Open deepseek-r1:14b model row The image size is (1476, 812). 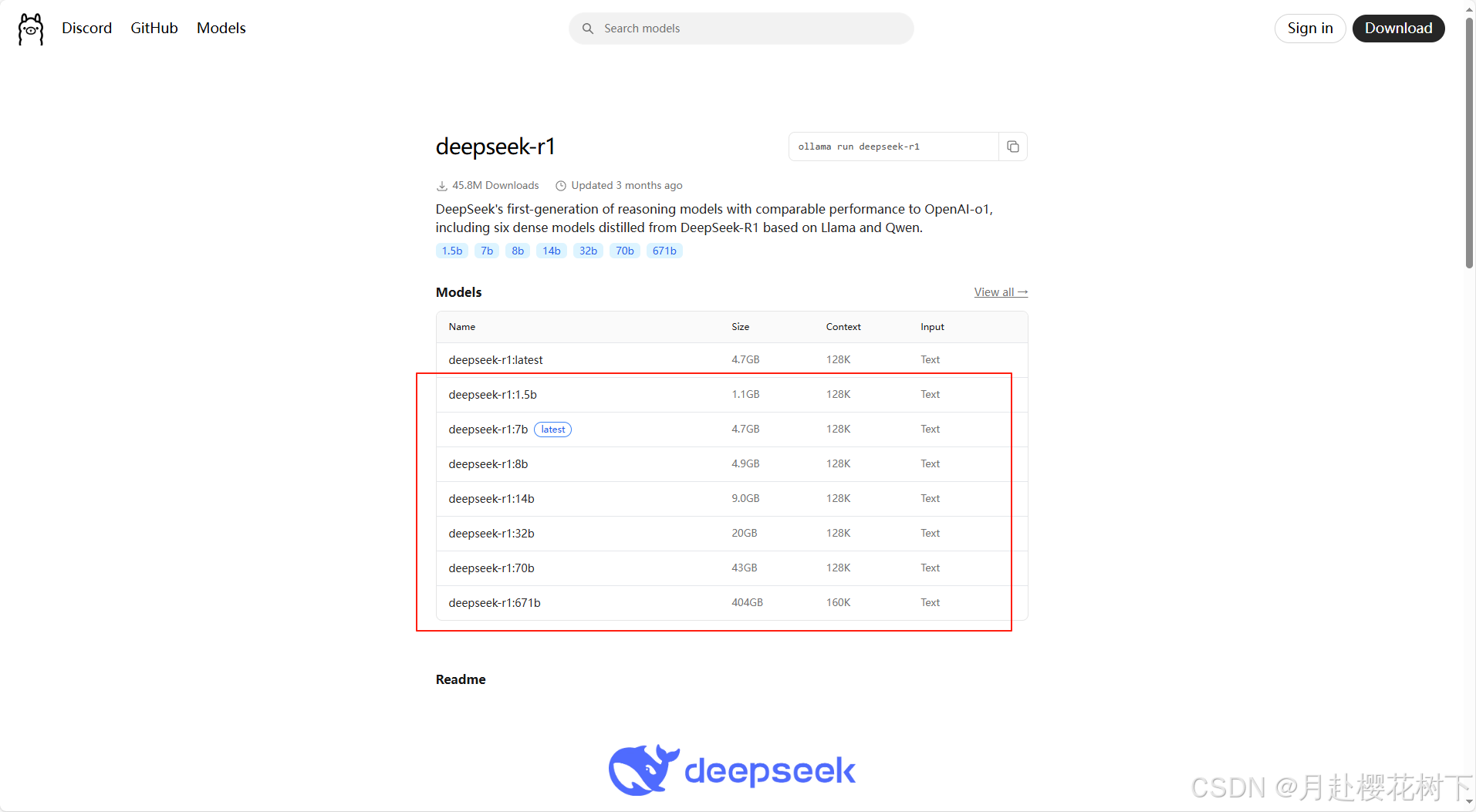click(731, 499)
